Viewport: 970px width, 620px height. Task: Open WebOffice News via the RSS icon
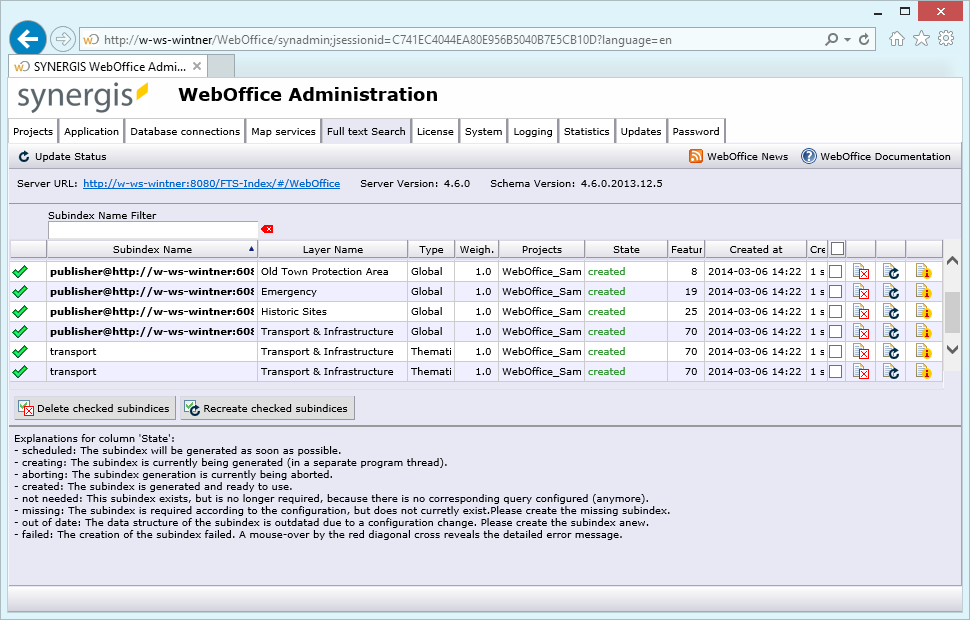click(x=694, y=156)
